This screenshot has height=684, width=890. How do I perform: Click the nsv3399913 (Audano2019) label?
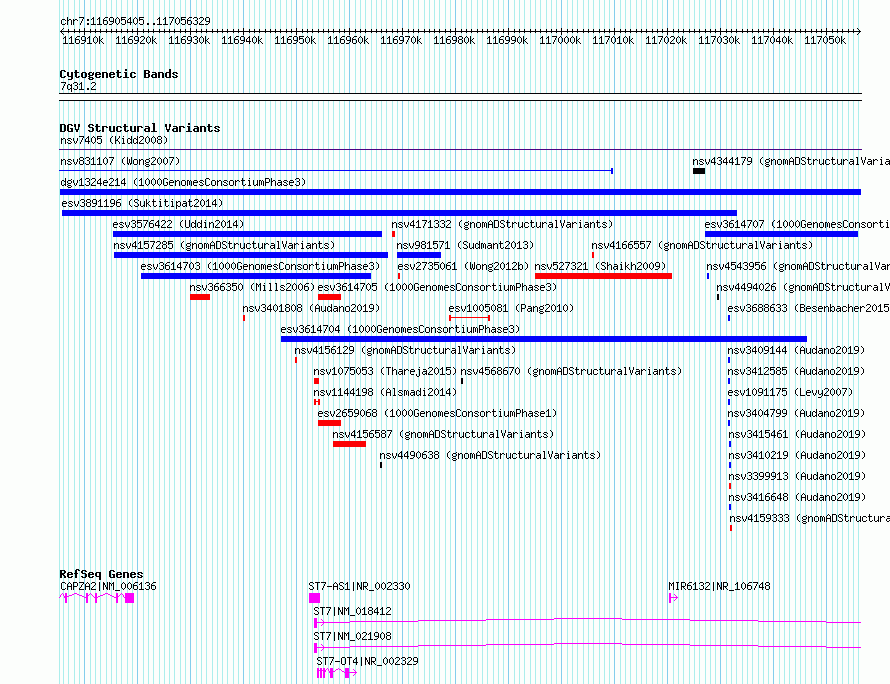pyautogui.click(x=797, y=476)
